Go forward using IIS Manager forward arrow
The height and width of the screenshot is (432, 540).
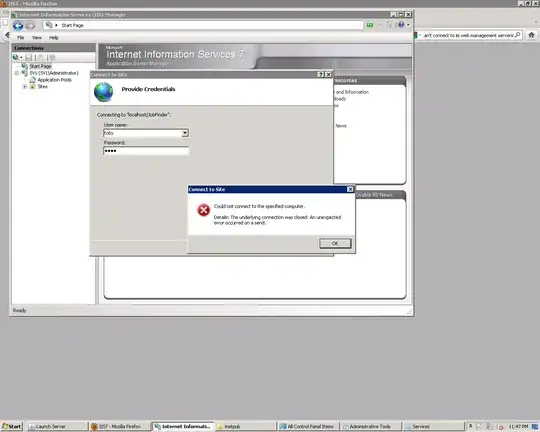31,26
